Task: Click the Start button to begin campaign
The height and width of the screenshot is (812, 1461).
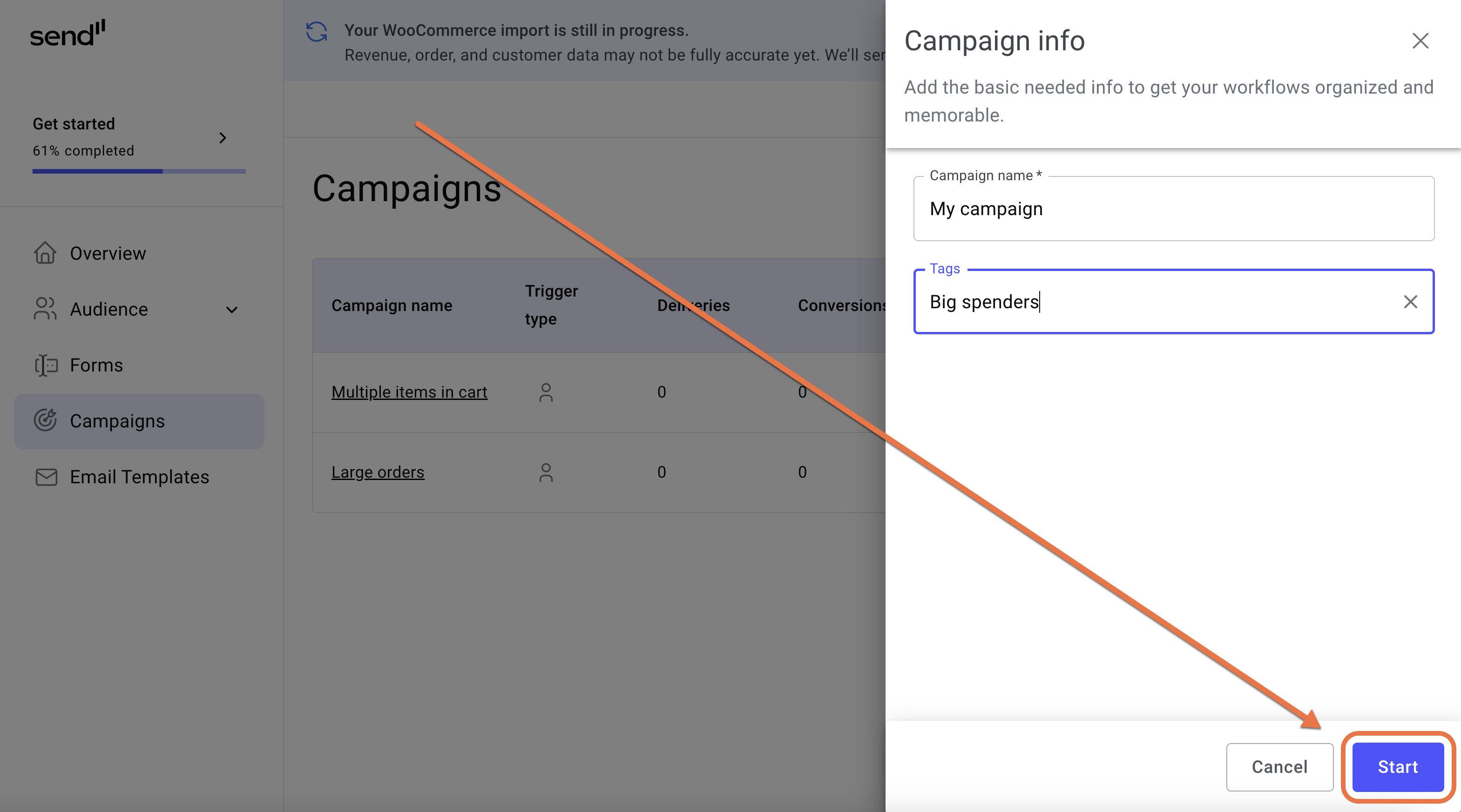Action: [1398, 766]
